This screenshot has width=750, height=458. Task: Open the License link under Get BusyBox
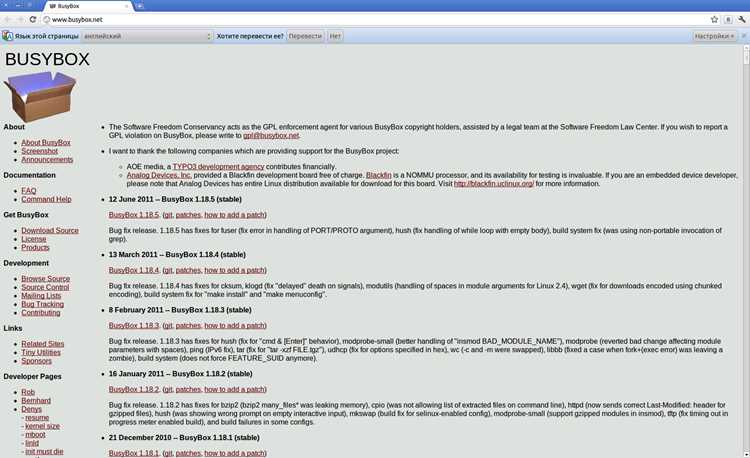[x=33, y=239]
